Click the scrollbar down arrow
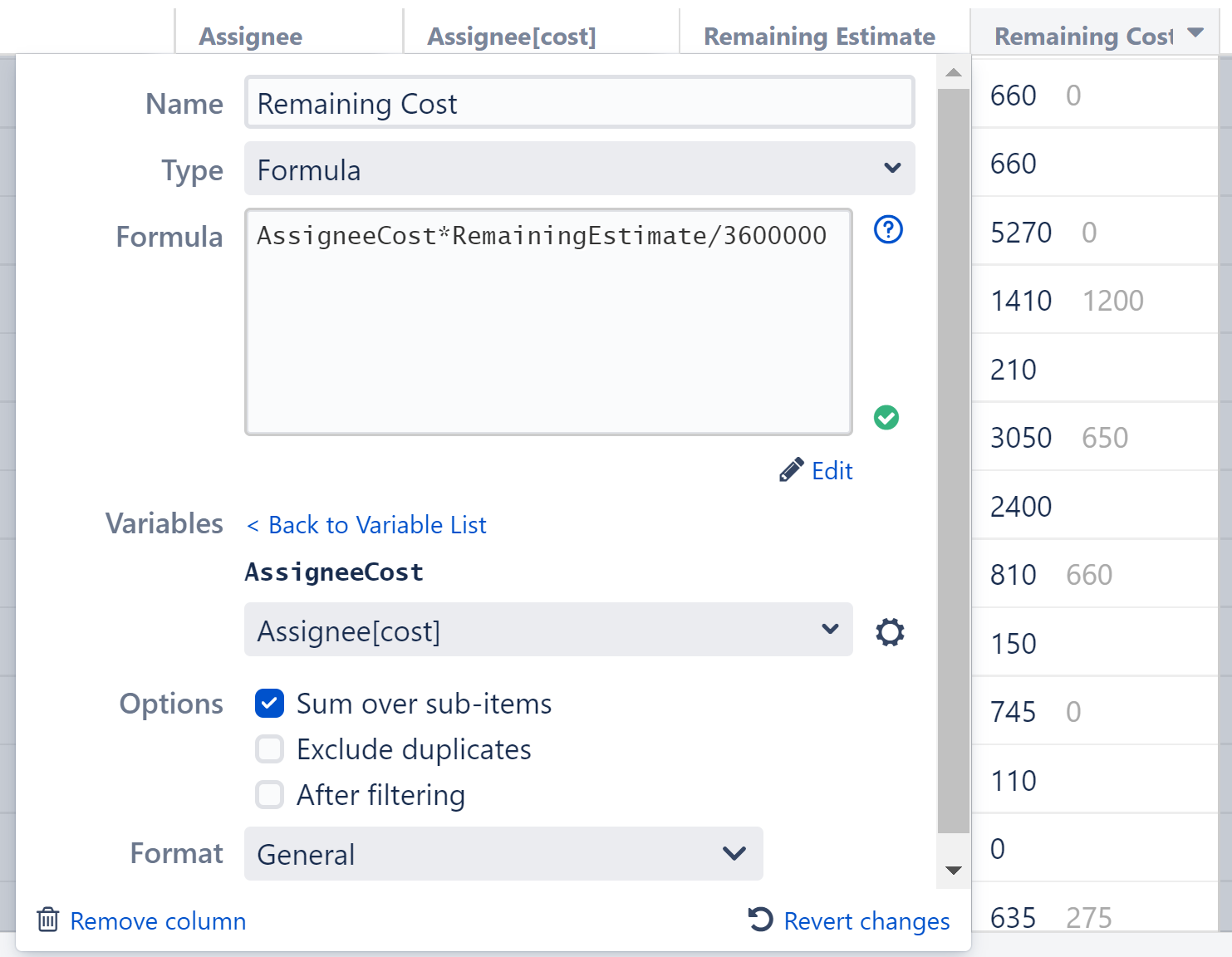 tap(954, 869)
